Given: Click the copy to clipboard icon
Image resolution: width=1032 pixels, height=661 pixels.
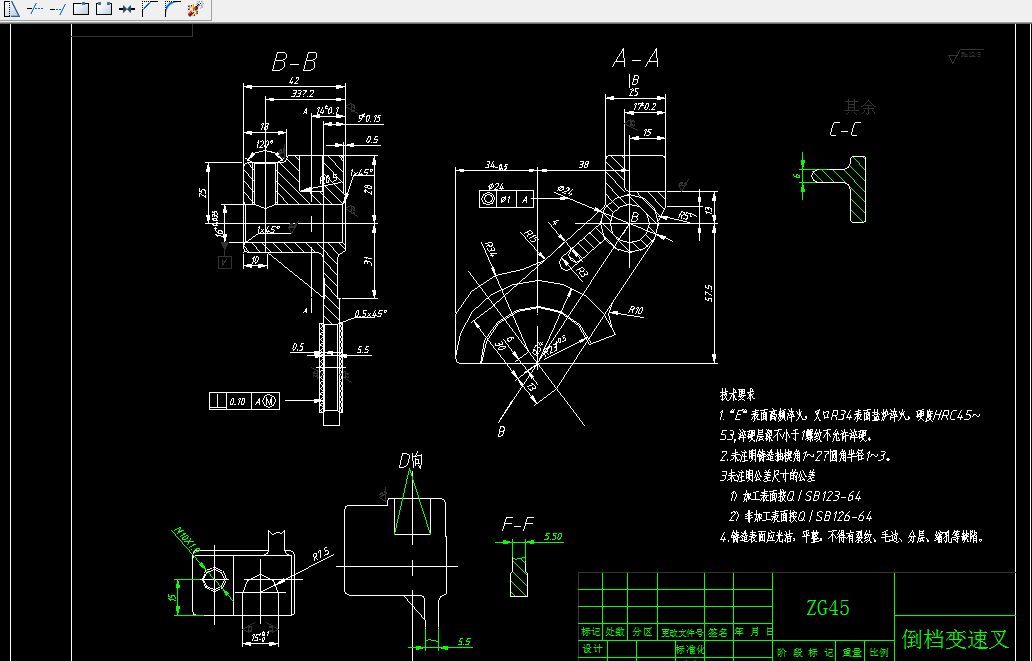Looking at the screenshot, I should coord(81,10).
